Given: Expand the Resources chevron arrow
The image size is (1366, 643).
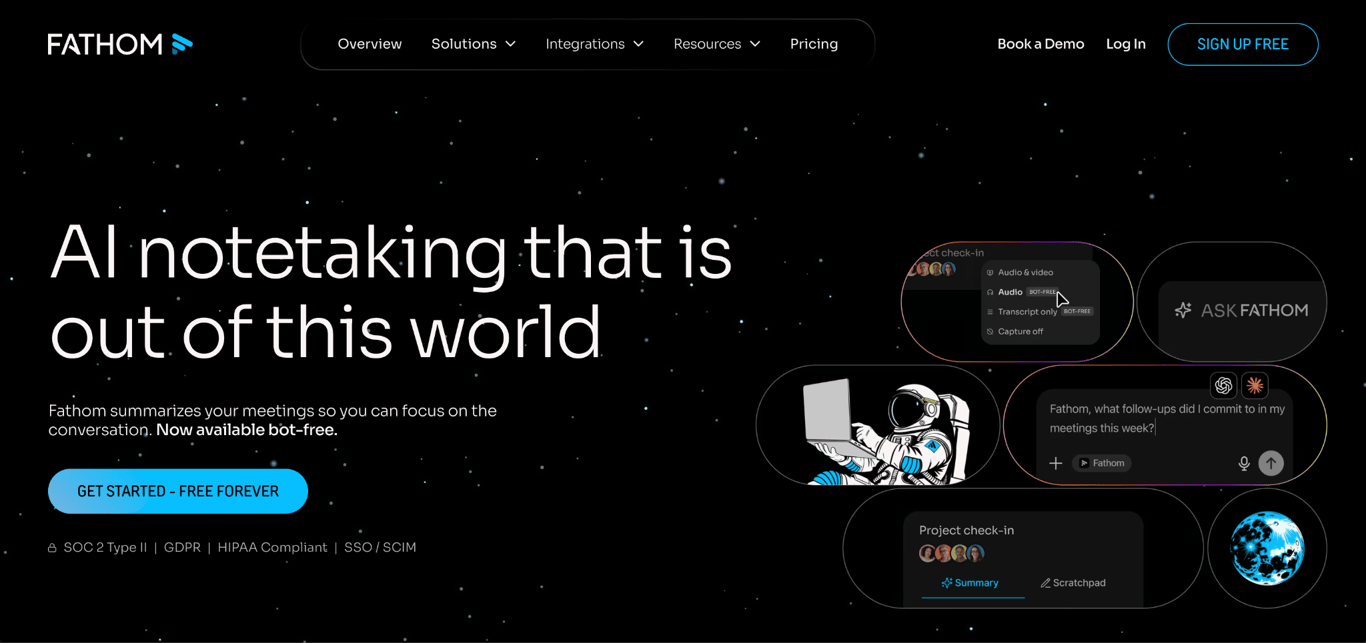Looking at the screenshot, I should [755, 44].
